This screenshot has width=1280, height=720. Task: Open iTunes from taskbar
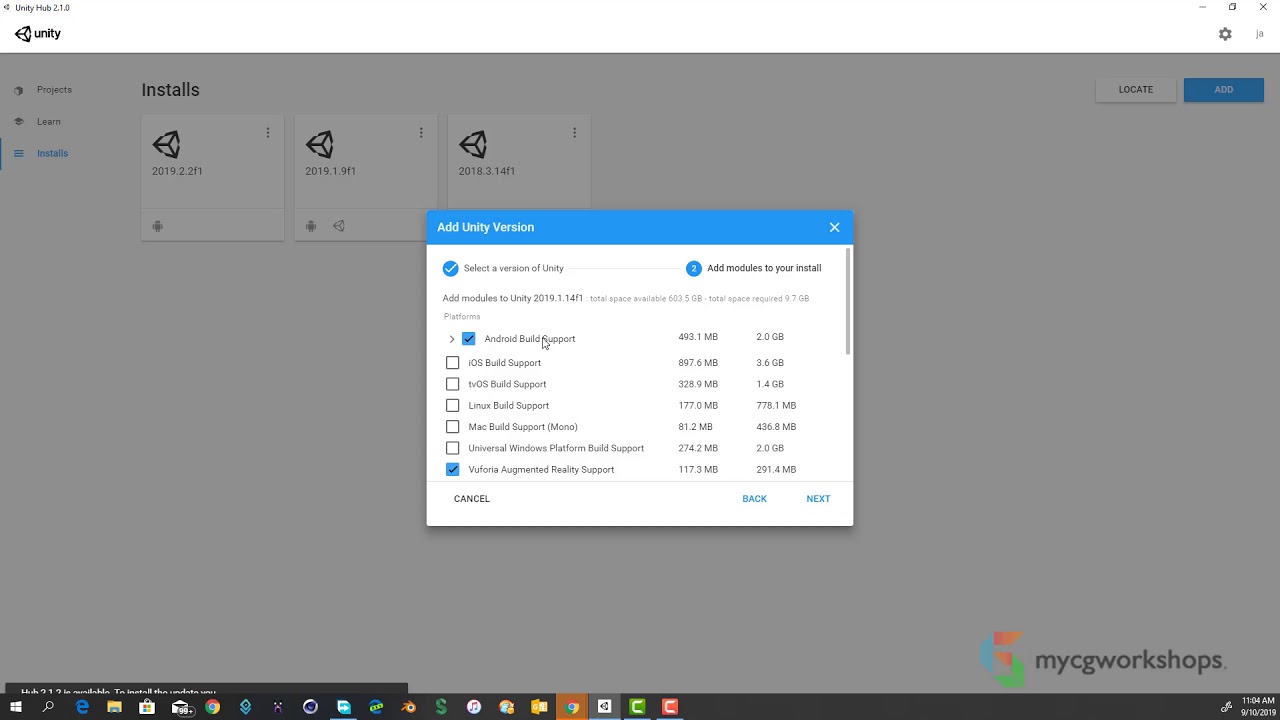(x=474, y=707)
